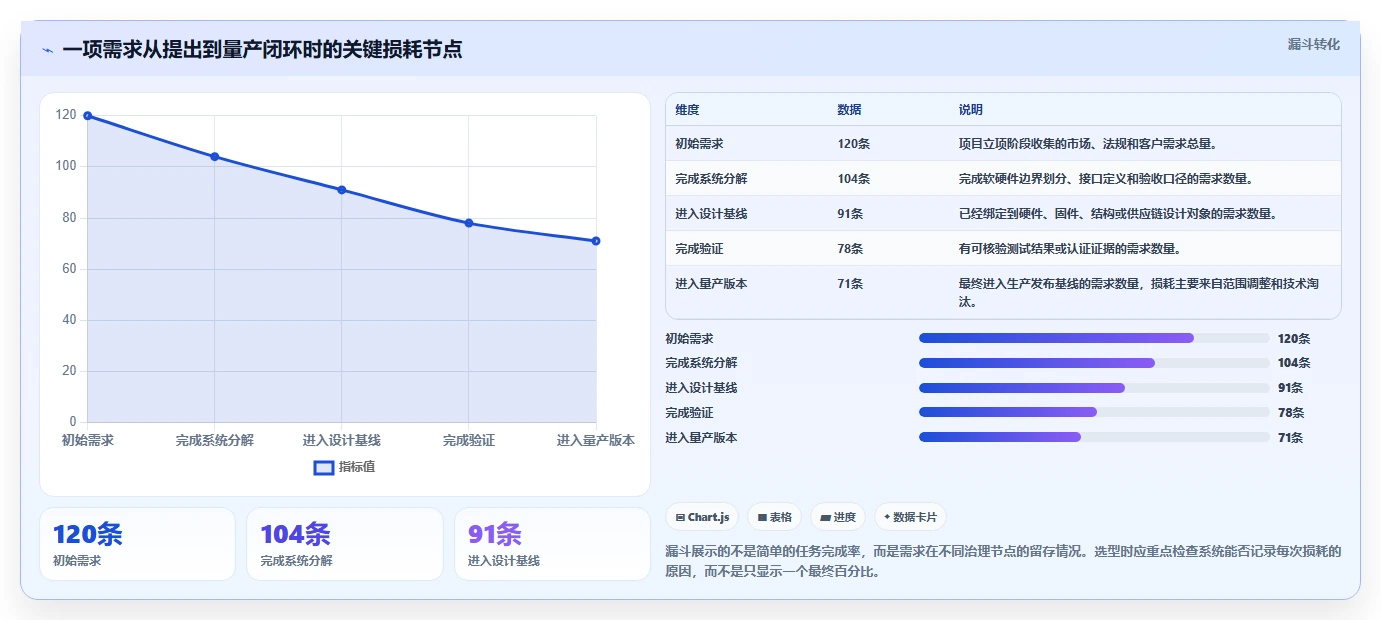Click the card title 一项需求从提出到量产闭环时的关键损耗节点
Screen dimensions: 1381x620
[x=262, y=50]
